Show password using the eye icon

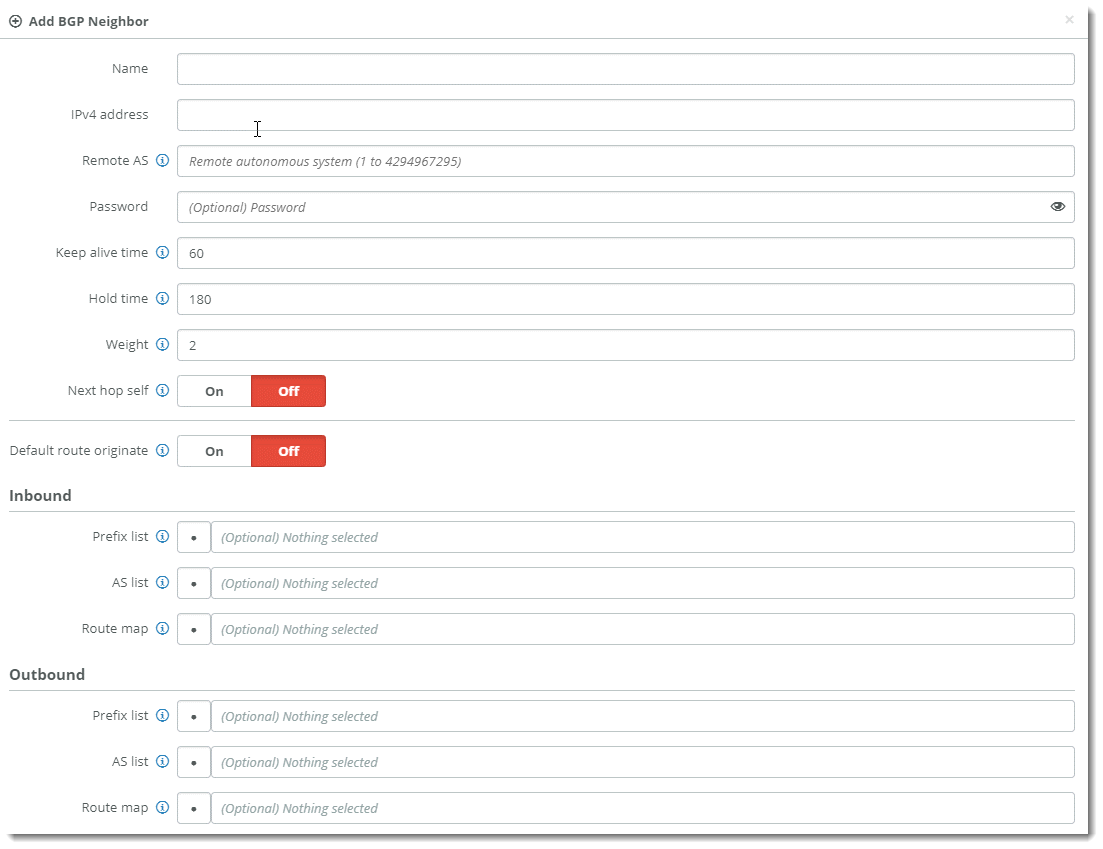pos(1058,207)
